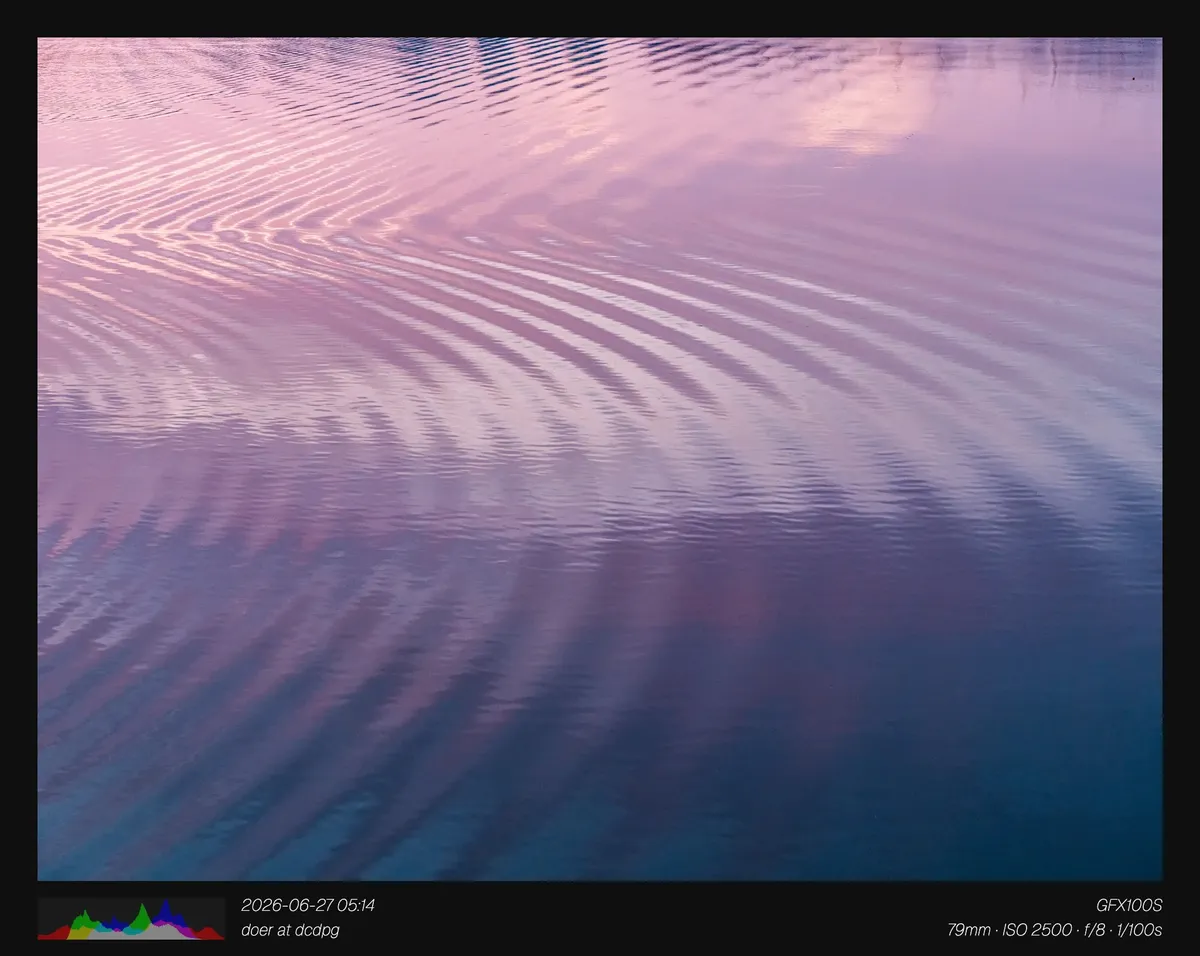This screenshot has width=1200, height=956.
Task: Click the caption "doer at dcdpg"
Action: (290, 930)
